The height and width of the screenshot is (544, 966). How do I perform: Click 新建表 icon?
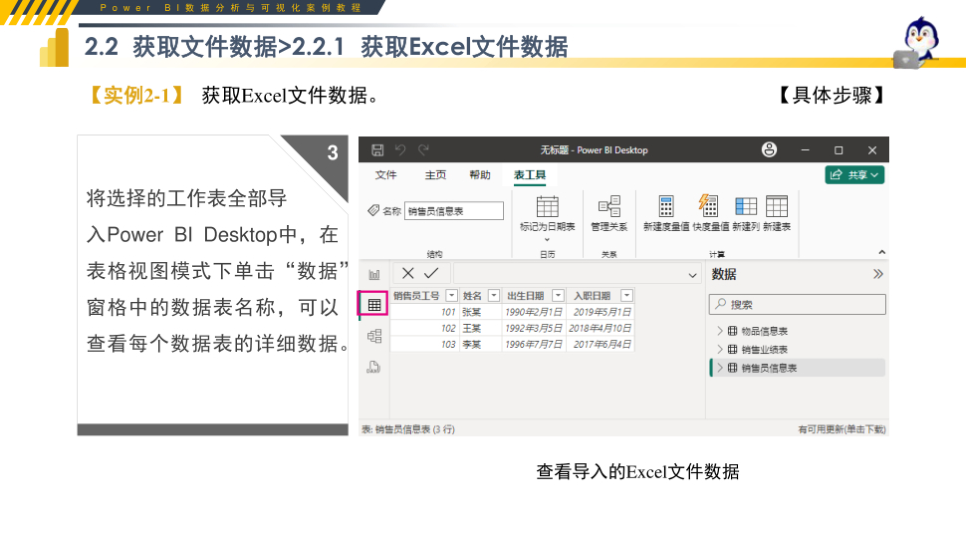point(776,206)
